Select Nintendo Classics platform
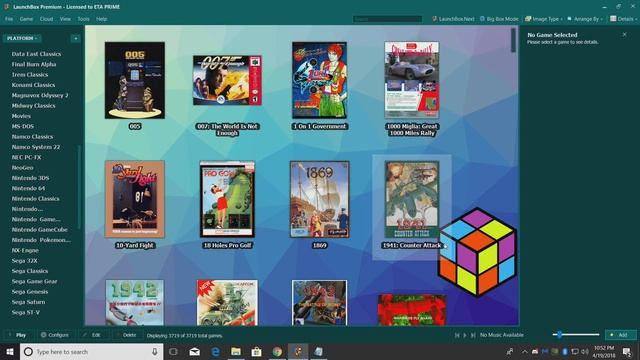640x360 pixels. tap(36, 199)
